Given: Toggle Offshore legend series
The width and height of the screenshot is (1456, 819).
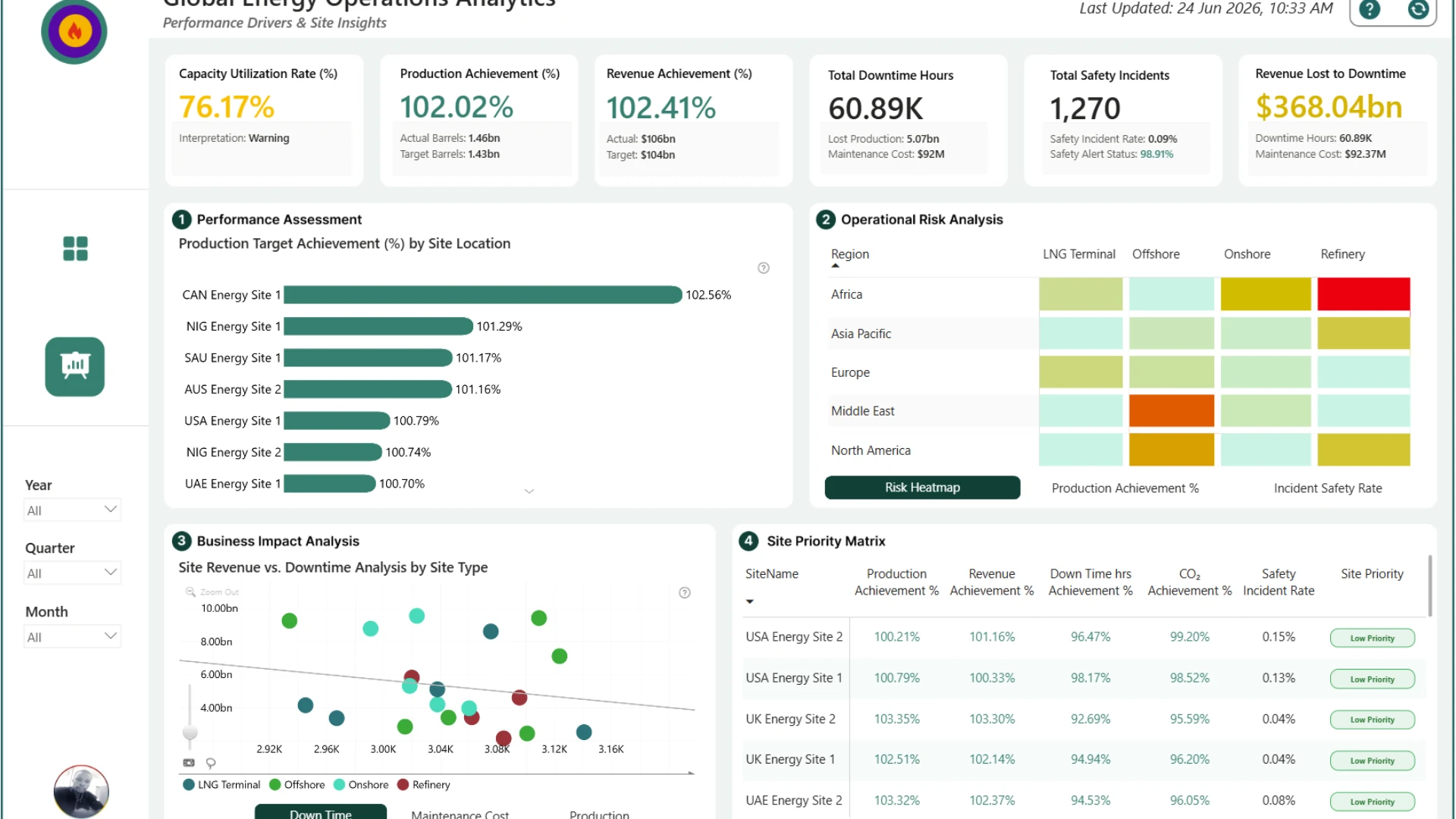Looking at the screenshot, I should point(297,785).
